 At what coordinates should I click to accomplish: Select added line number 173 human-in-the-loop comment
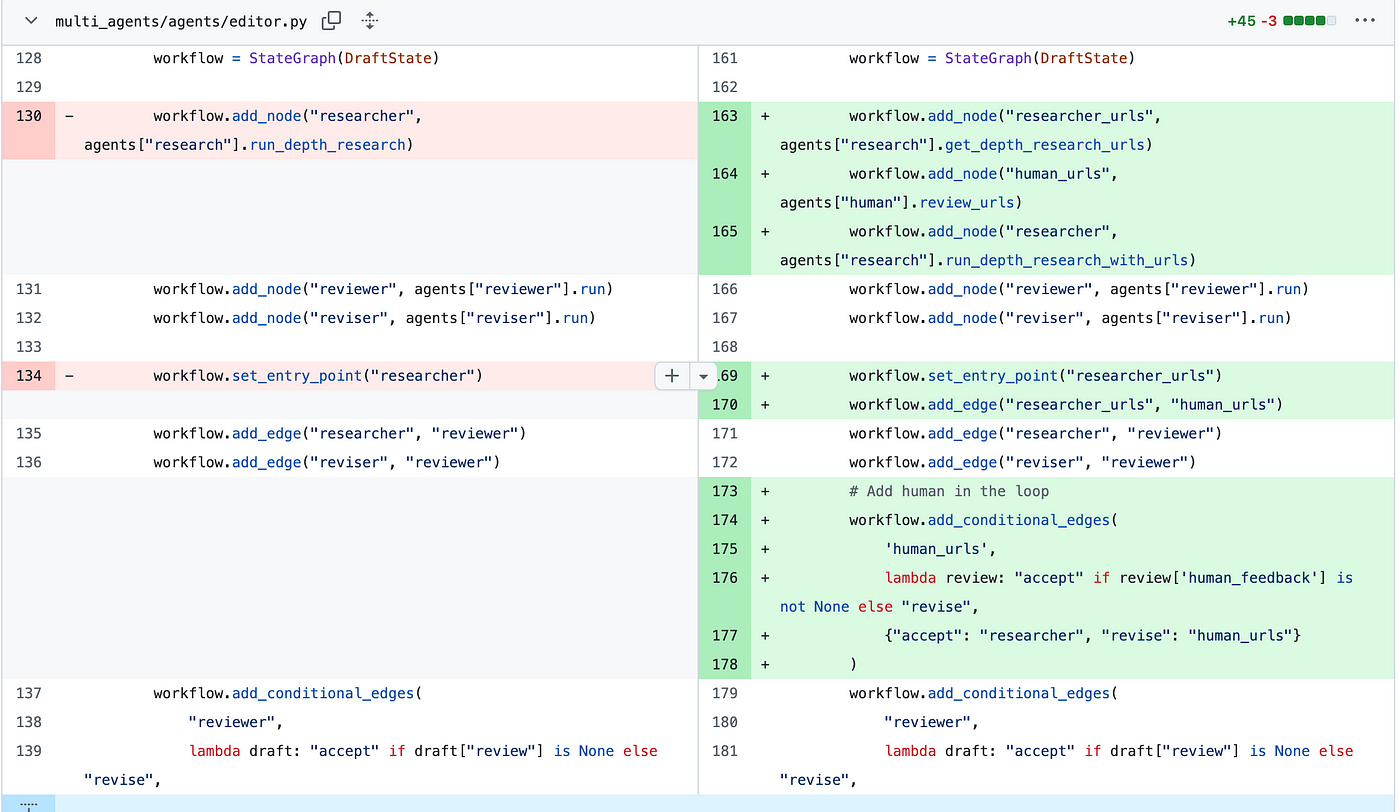725,491
